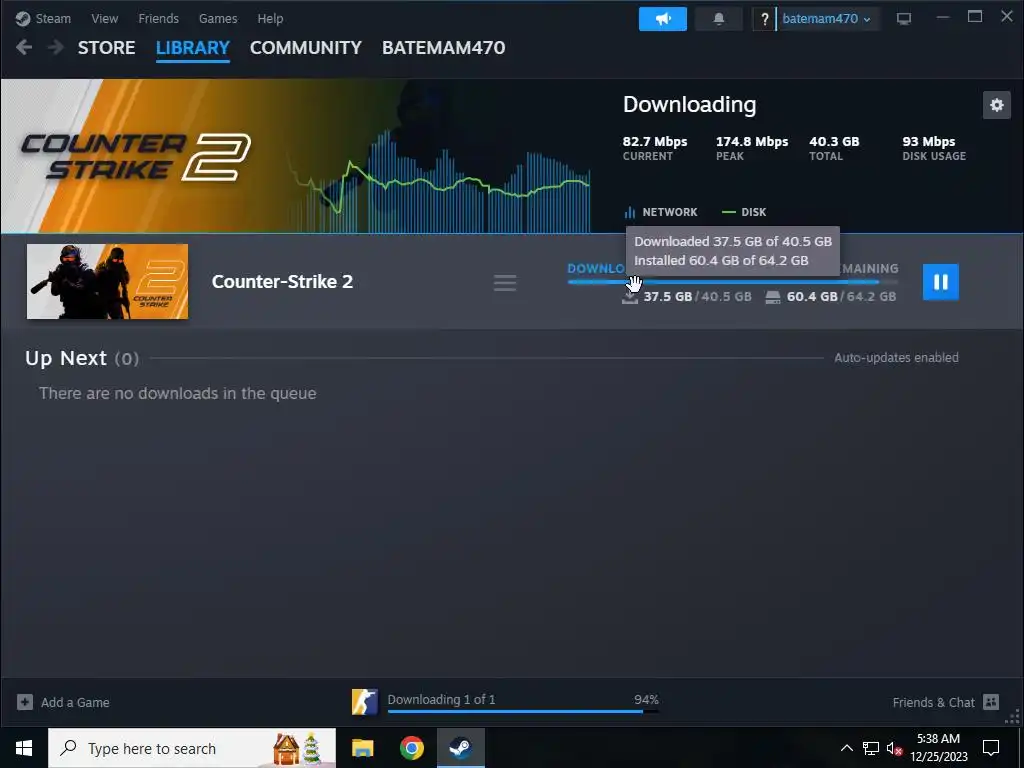1024x768 pixels.
Task: Open the Games menu
Action: [218, 18]
